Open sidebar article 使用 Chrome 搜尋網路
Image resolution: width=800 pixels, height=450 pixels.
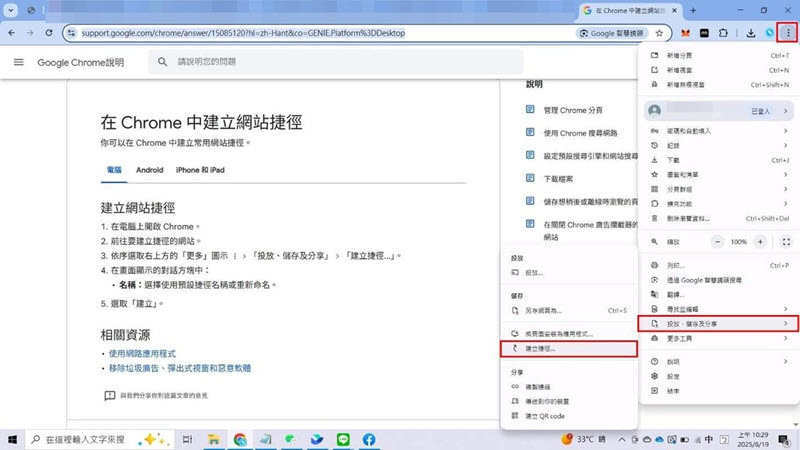coord(580,133)
